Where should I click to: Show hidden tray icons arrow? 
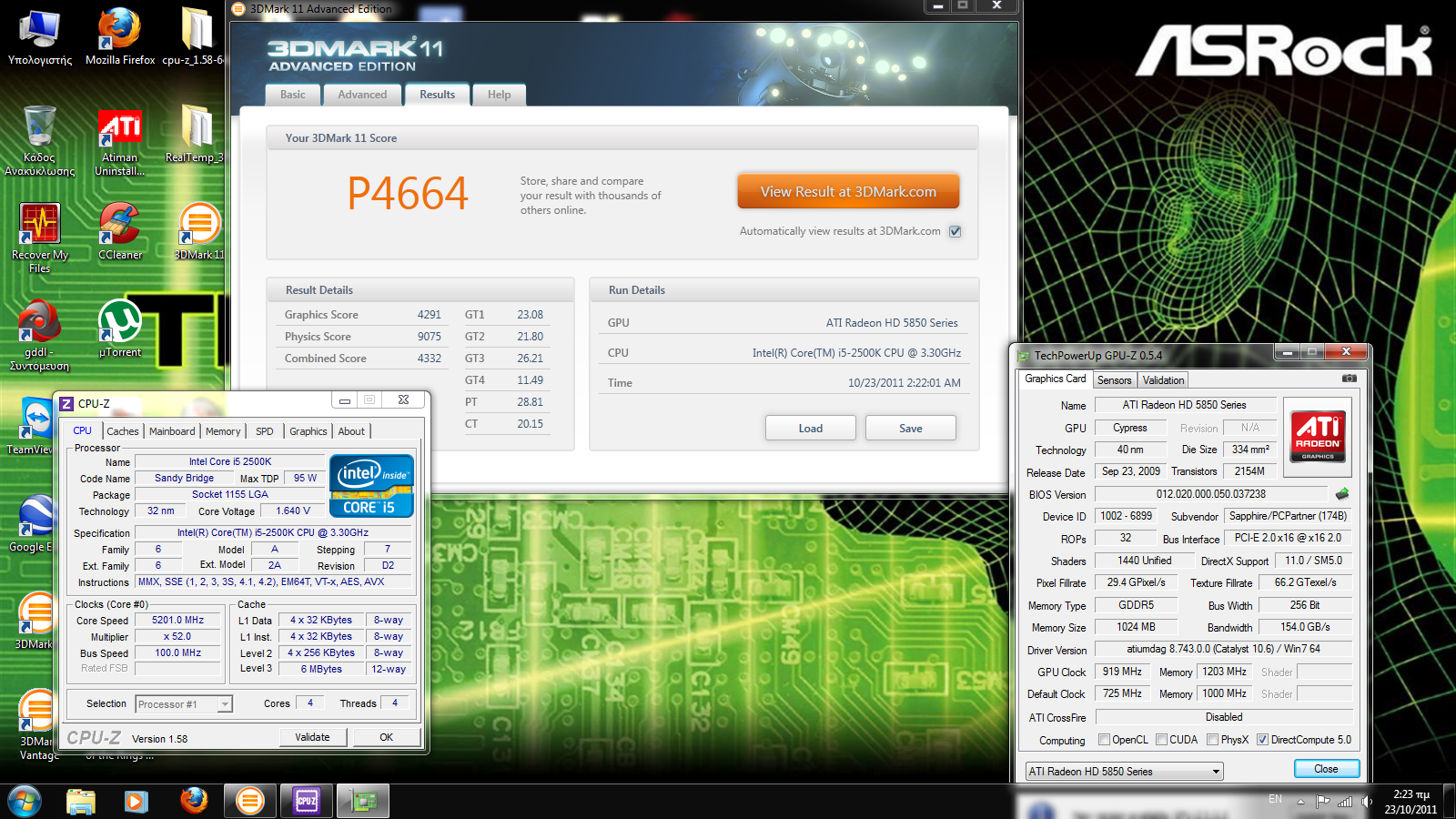click(1300, 802)
